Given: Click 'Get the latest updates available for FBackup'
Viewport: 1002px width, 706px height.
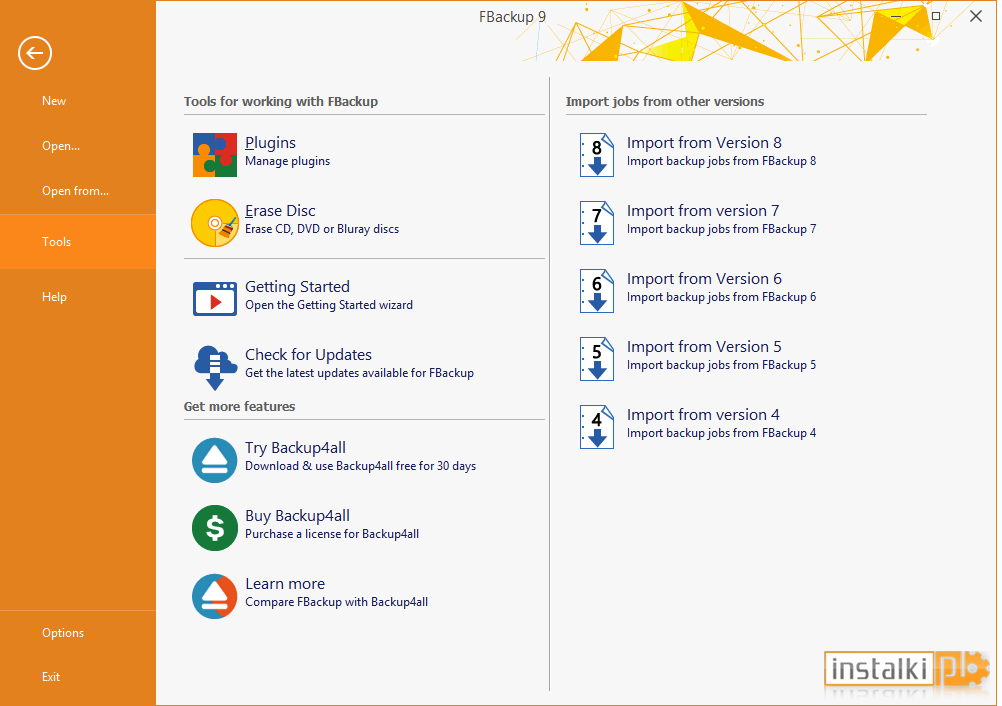Looking at the screenshot, I should [x=359, y=372].
